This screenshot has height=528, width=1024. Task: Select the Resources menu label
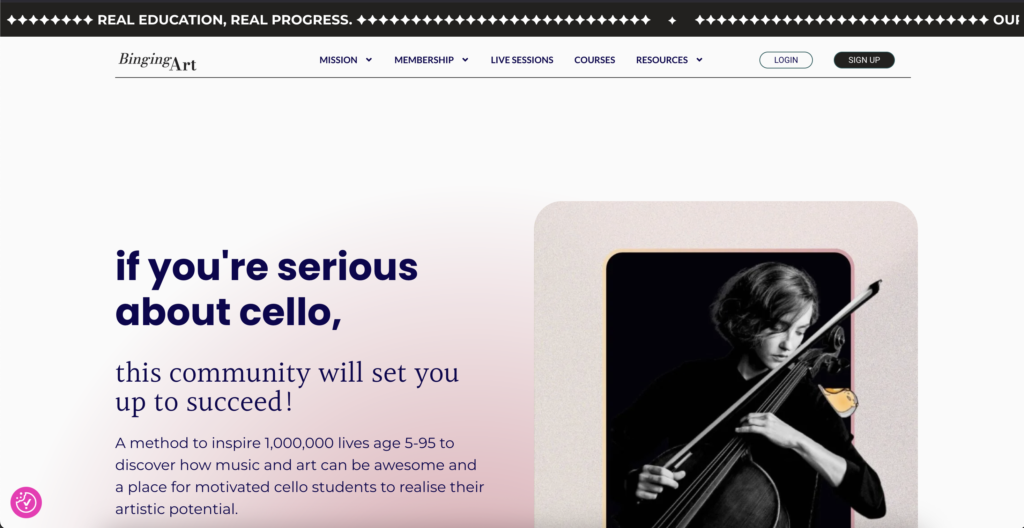tap(662, 60)
